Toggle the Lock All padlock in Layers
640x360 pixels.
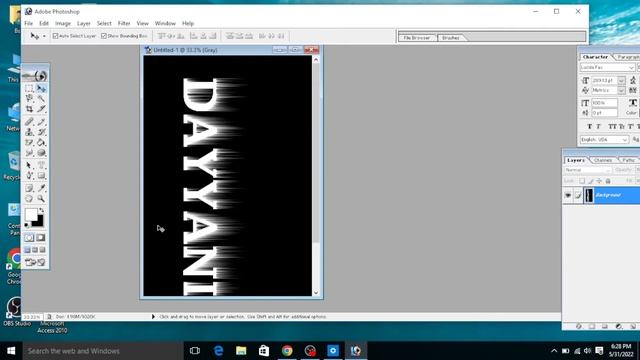coord(608,181)
